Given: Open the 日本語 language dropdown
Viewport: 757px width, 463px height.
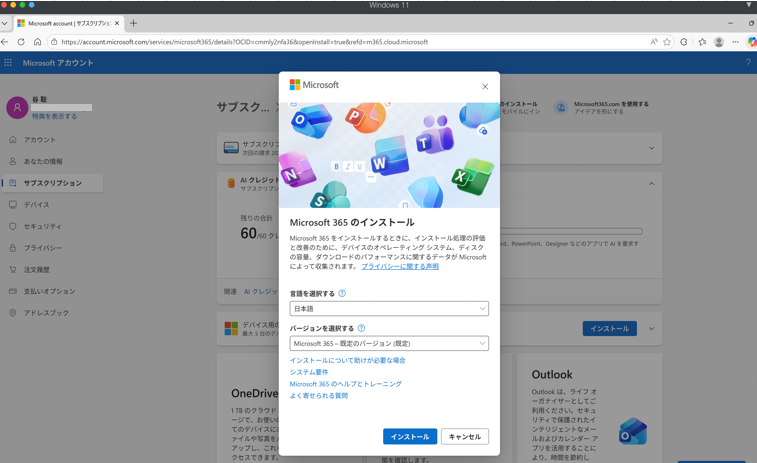Looking at the screenshot, I should click(x=389, y=309).
